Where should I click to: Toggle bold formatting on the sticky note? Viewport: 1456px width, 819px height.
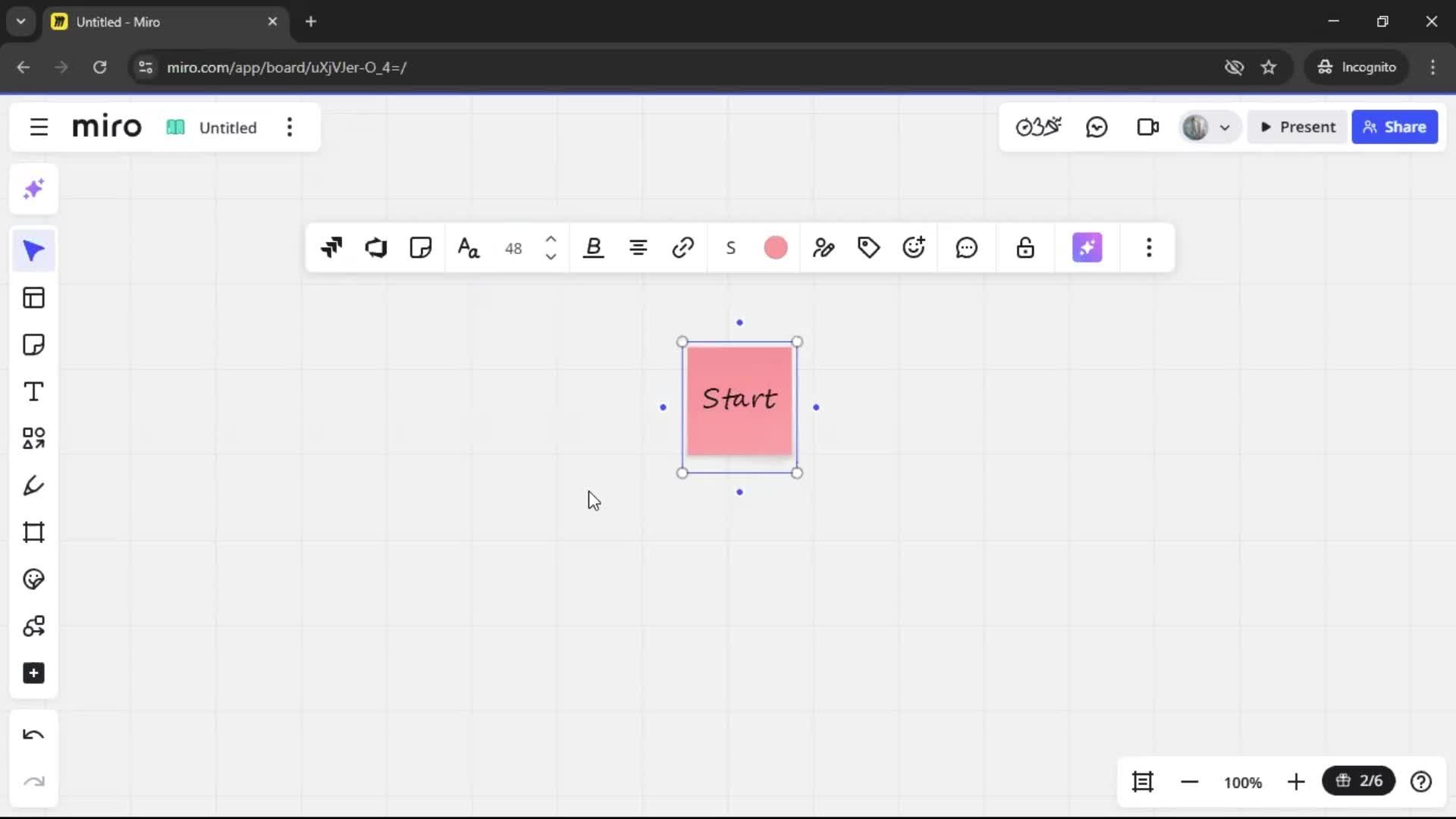[x=594, y=248]
